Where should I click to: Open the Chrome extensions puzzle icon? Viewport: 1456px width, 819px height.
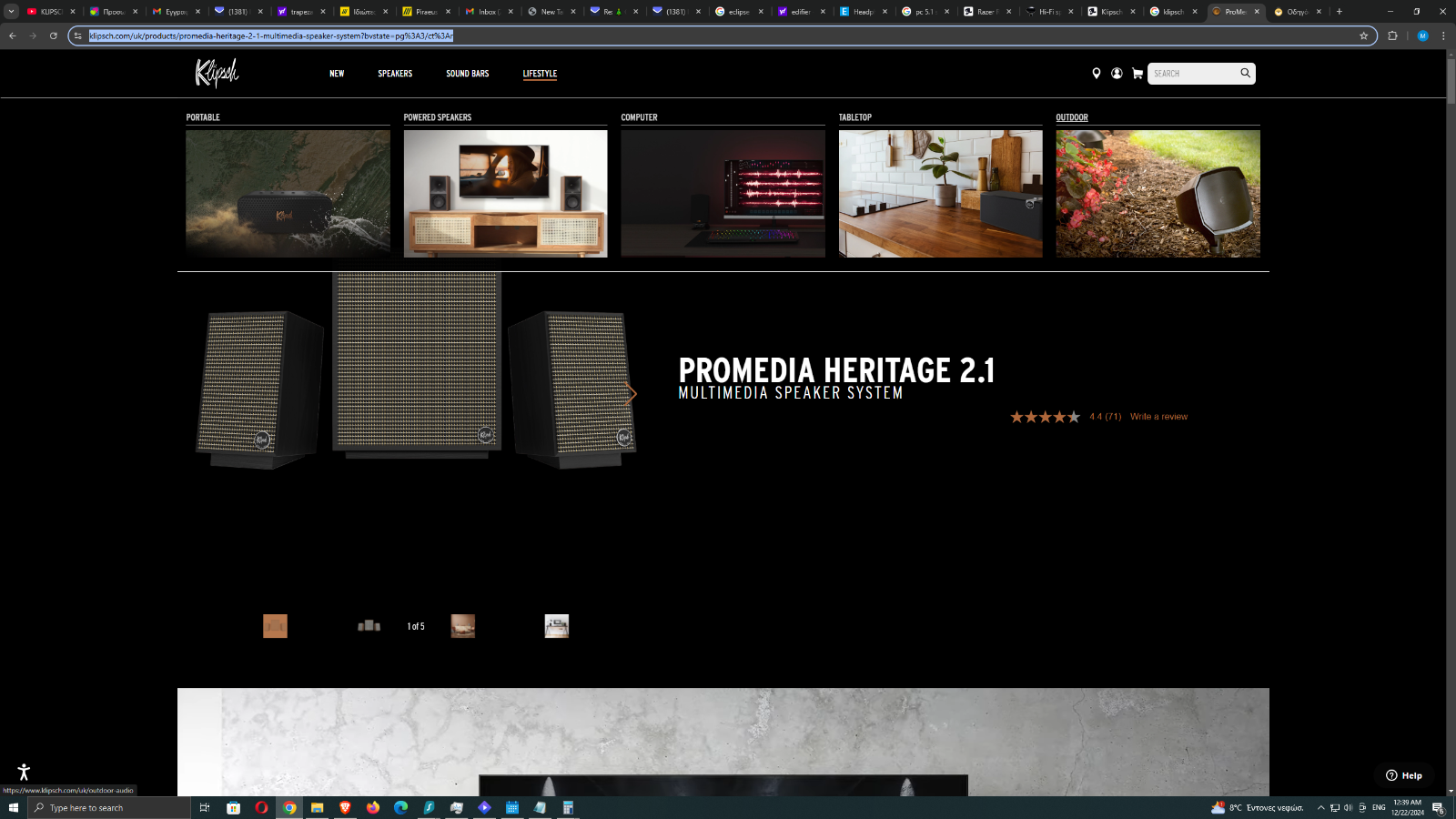click(1392, 35)
